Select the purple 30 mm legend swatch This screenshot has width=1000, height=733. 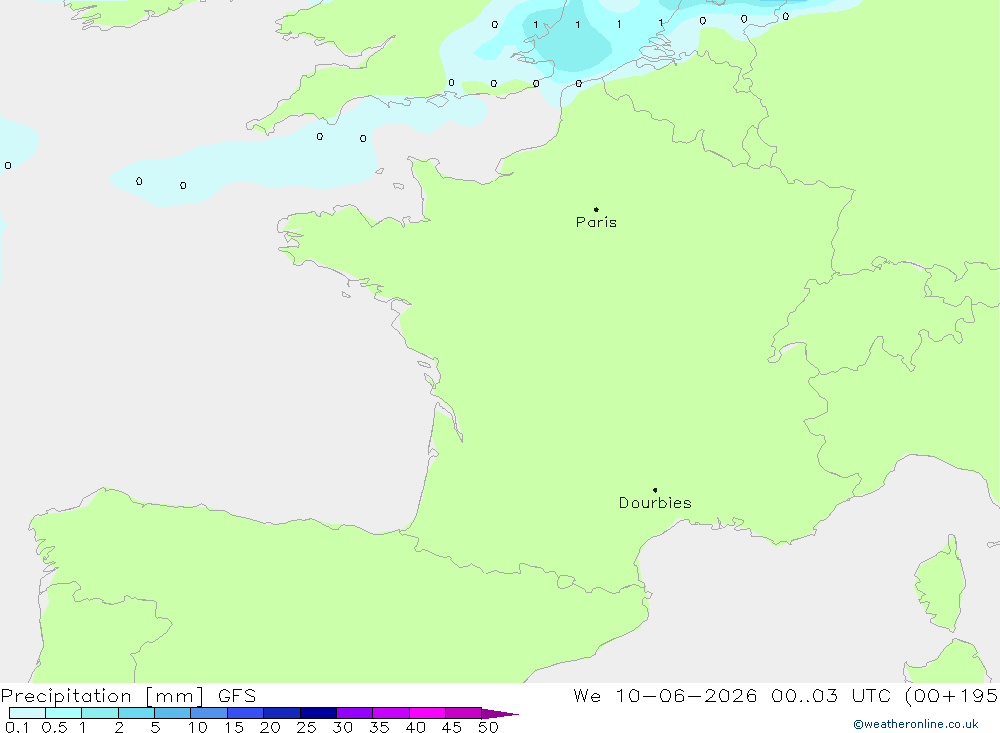click(x=355, y=713)
